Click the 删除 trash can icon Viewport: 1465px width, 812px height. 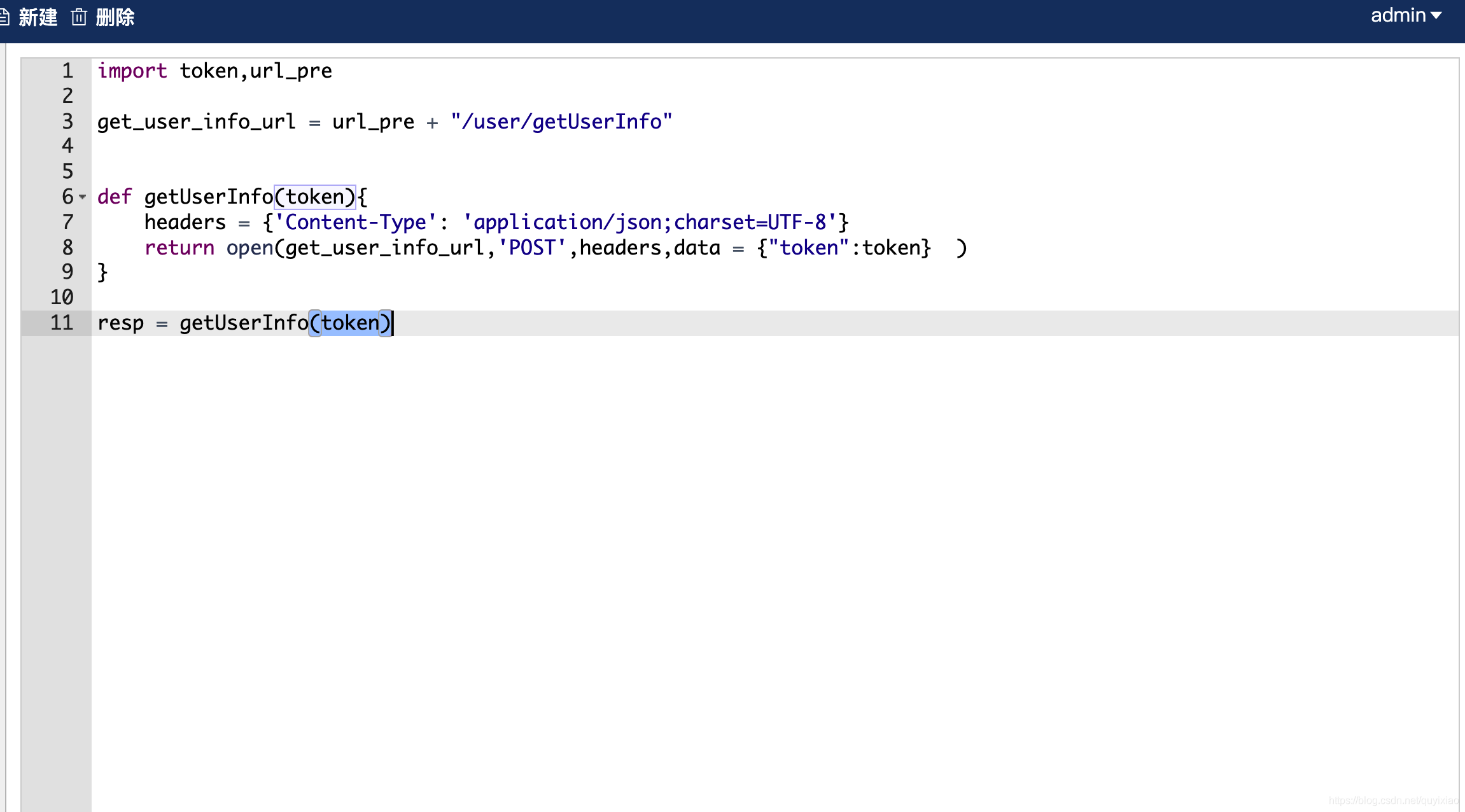click(x=79, y=17)
